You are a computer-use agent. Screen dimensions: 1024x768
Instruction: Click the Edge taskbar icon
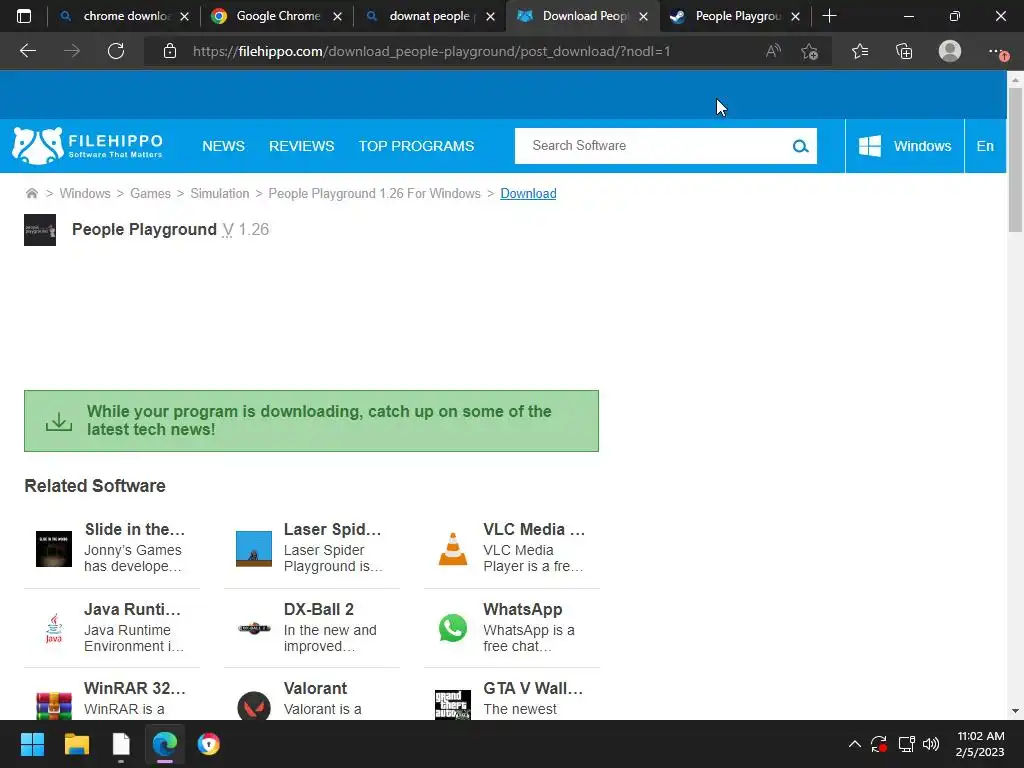point(165,744)
